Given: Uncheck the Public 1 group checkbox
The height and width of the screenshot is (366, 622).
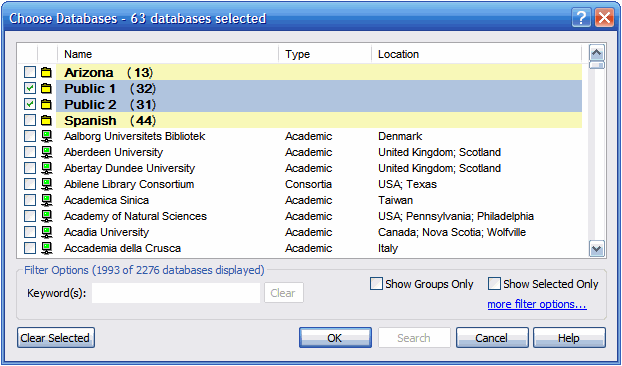Looking at the screenshot, I should click(30, 88).
